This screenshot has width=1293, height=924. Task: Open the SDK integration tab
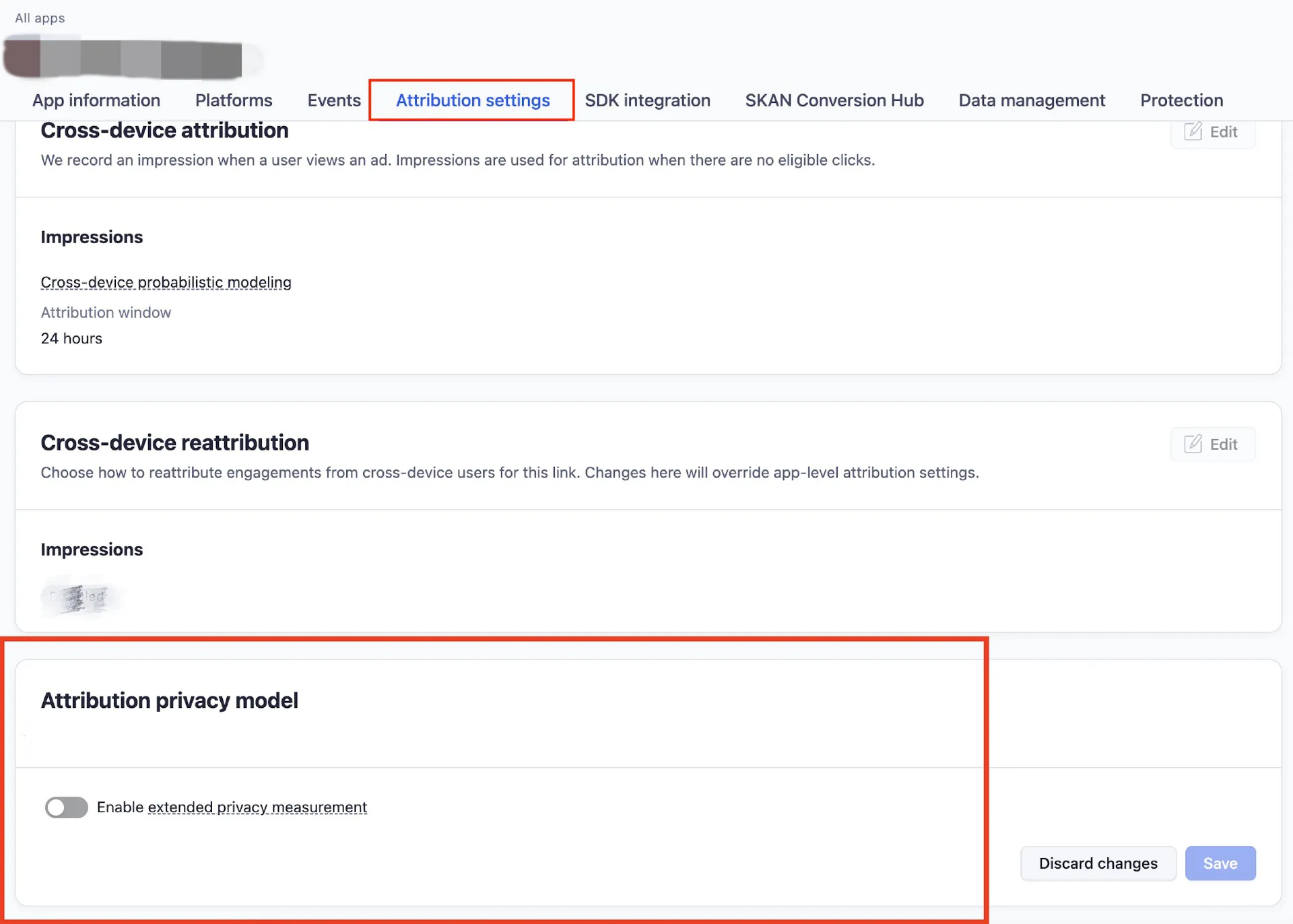(647, 100)
